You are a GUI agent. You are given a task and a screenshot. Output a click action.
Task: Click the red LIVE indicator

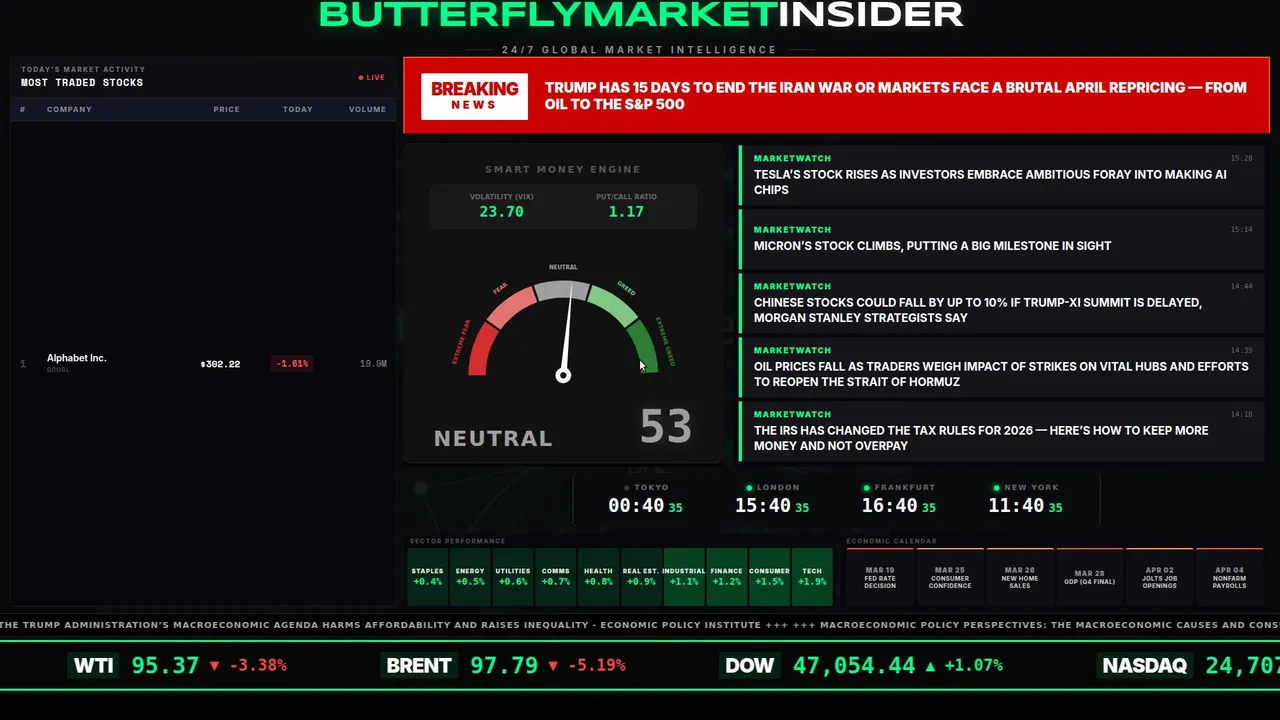pyautogui.click(x=372, y=77)
